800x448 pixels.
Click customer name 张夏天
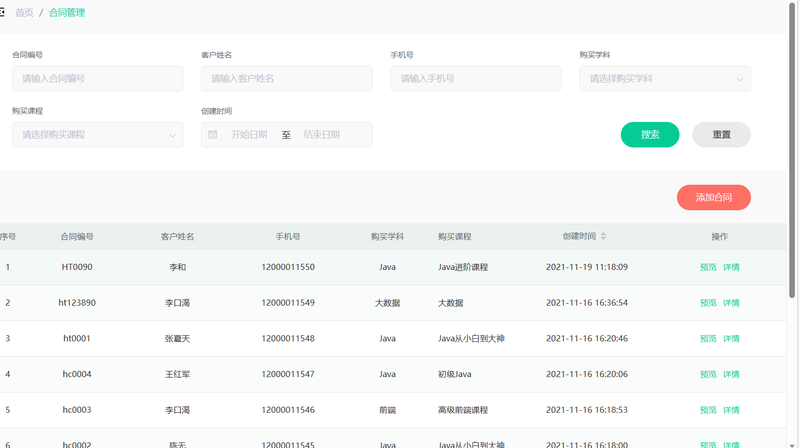tap(178, 338)
